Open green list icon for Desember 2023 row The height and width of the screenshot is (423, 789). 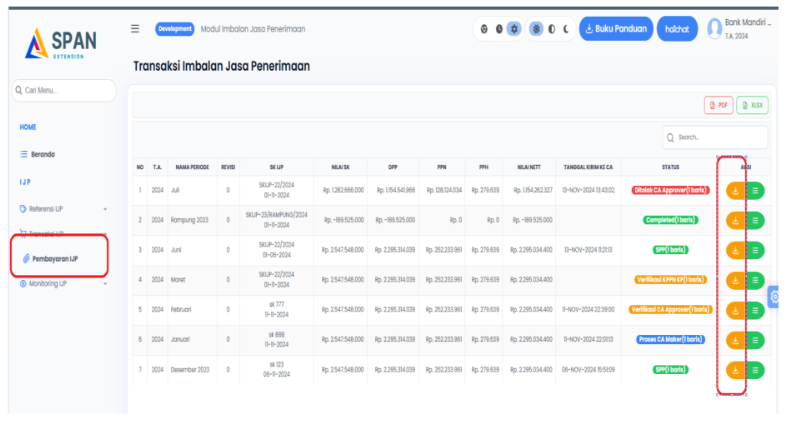(x=756, y=369)
